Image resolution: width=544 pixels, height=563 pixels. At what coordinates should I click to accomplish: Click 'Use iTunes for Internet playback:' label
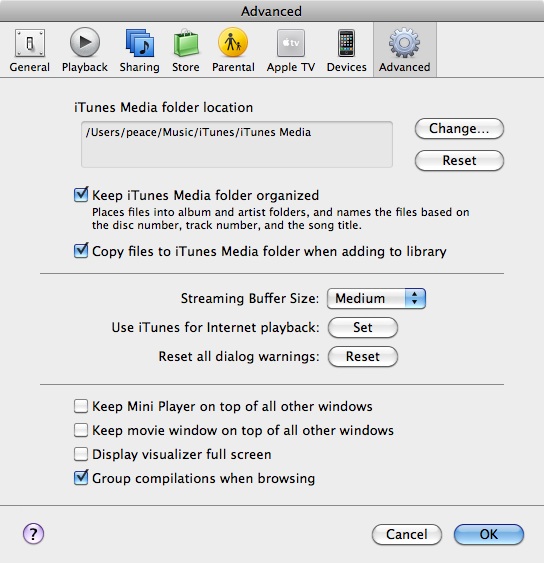tap(215, 327)
